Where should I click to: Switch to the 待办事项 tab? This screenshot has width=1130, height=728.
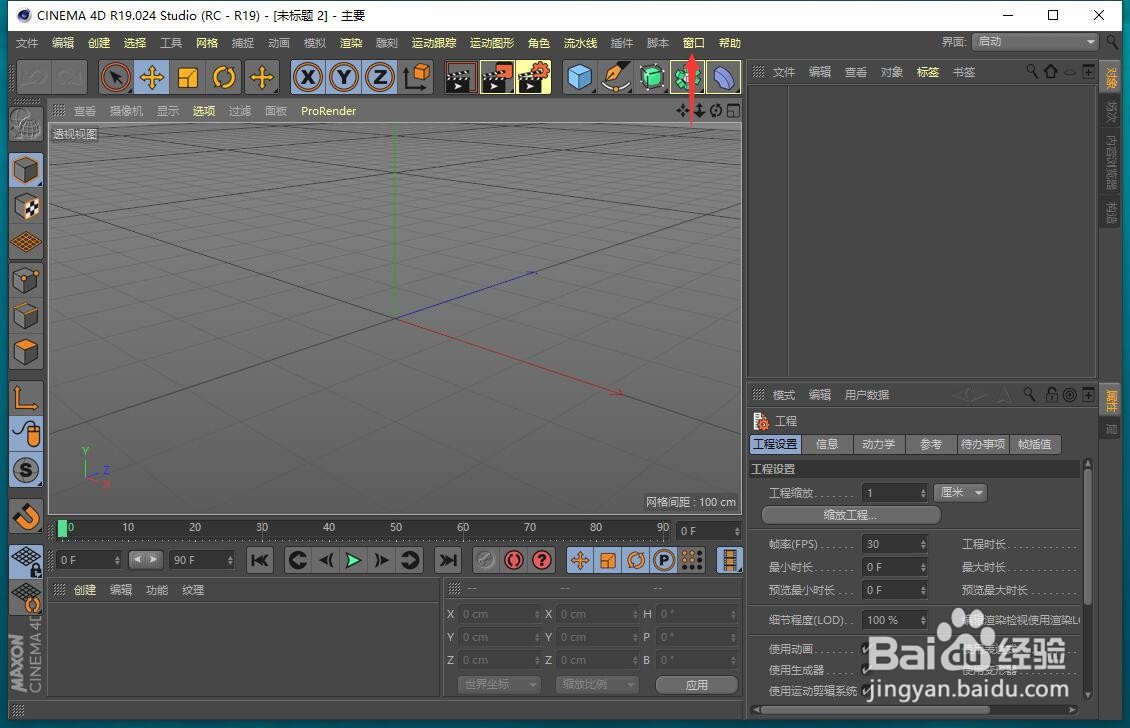(x=983, y=444)
